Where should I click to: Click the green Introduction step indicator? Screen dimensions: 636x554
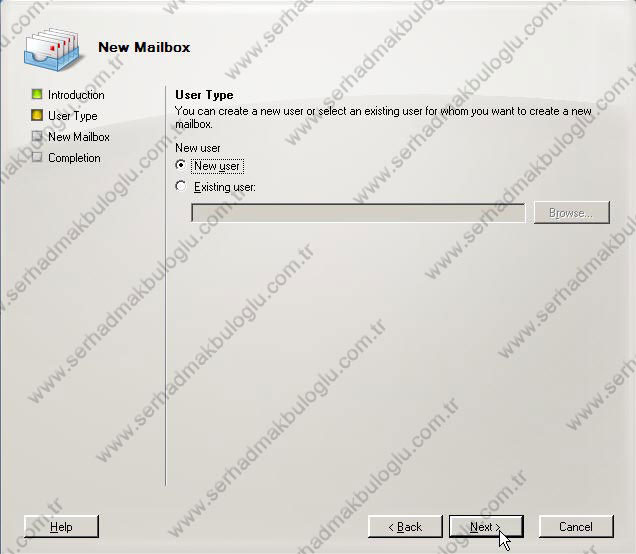37,94
